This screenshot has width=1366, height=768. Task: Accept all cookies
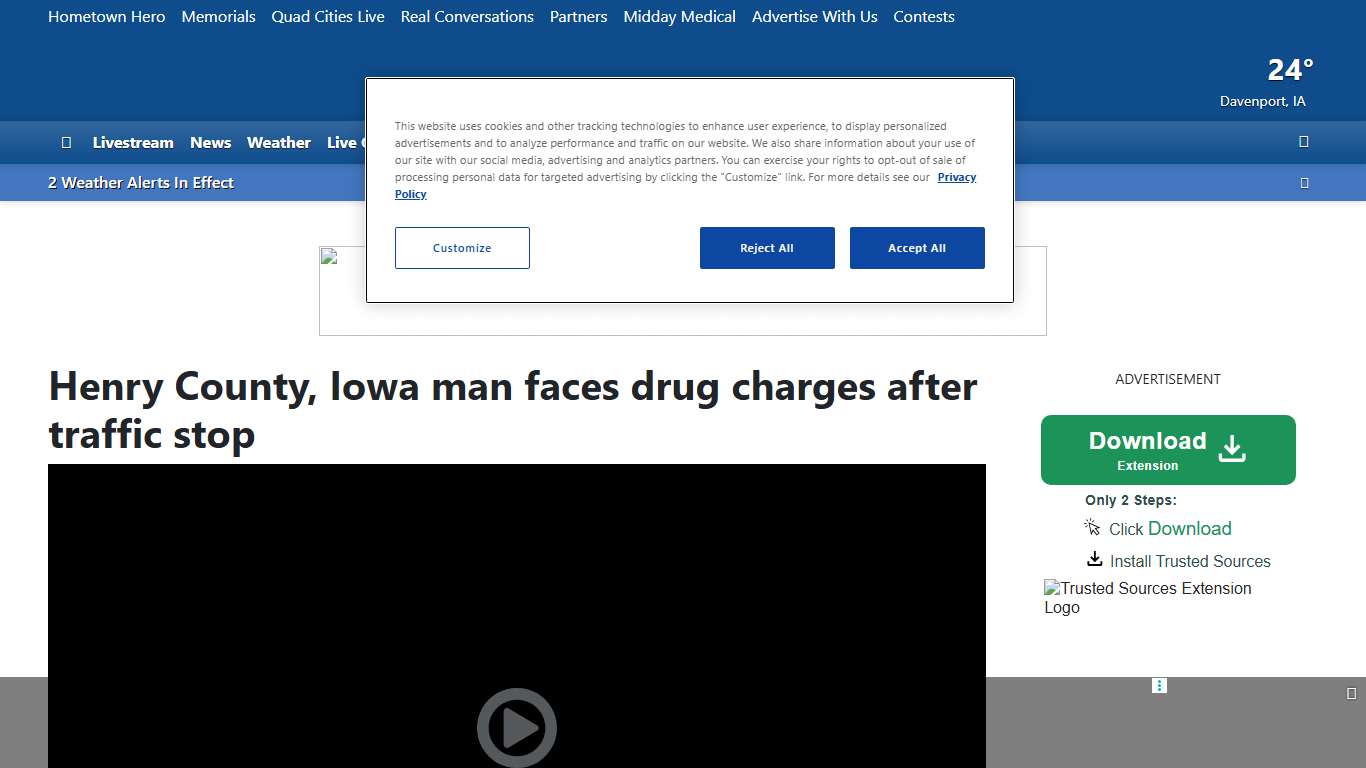pos(917,247)
